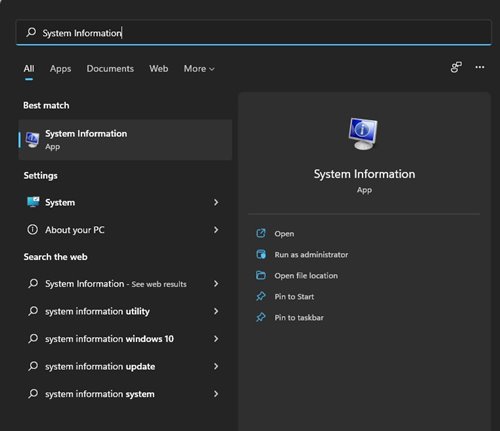500x431 pixels.
Task: Select the system information utility suggestion
Action: tap(124, 311)
